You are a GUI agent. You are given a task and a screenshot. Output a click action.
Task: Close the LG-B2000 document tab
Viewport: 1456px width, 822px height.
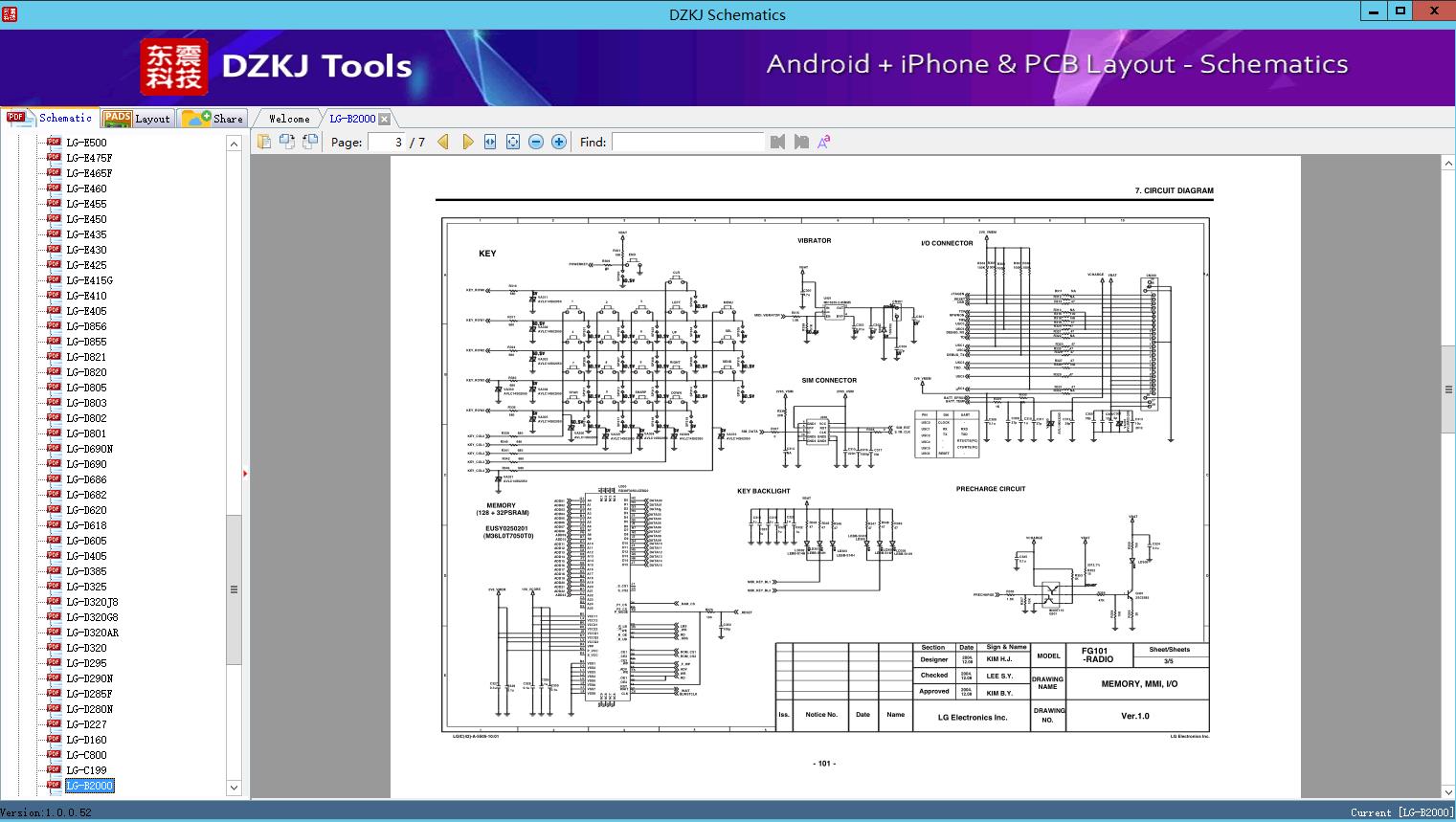(x=384, y=120)
